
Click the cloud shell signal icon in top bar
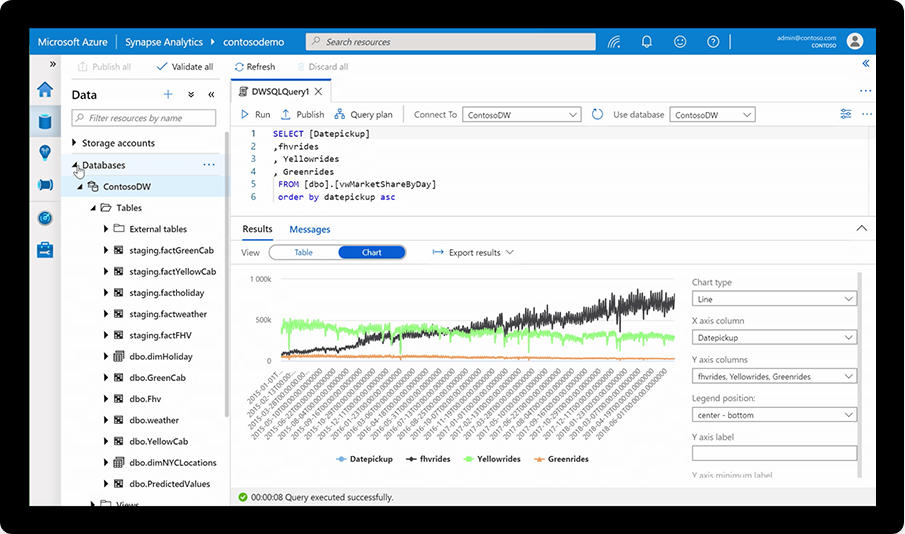(614, 42)
